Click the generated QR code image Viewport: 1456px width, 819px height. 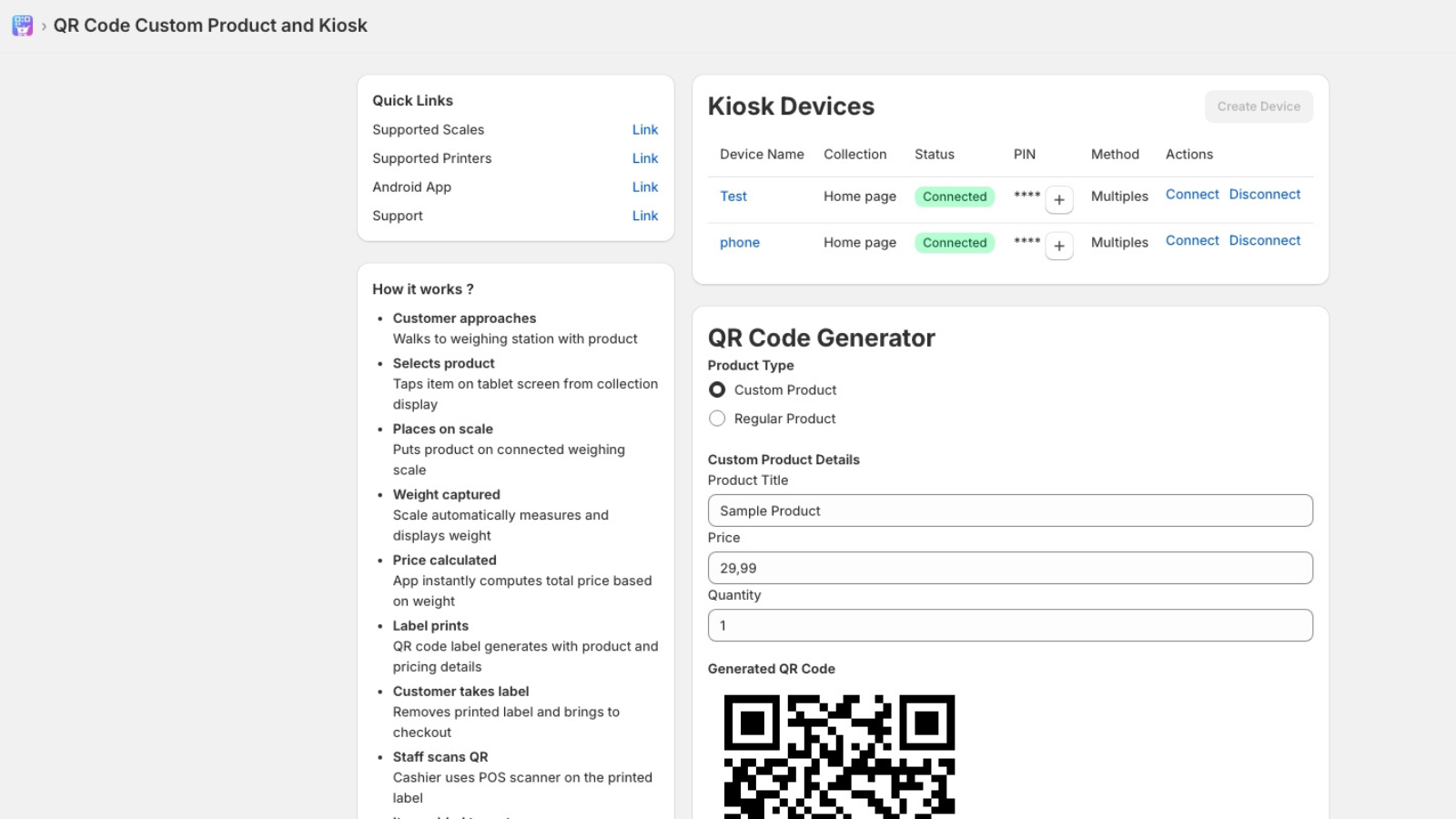[839, 755]
